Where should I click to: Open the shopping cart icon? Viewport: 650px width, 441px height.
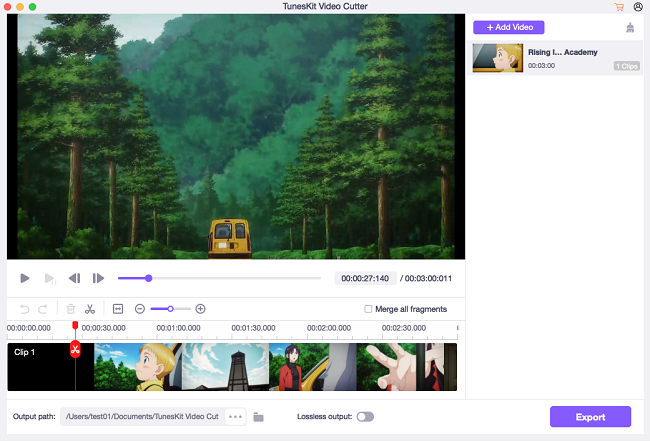tap(619, 7)
